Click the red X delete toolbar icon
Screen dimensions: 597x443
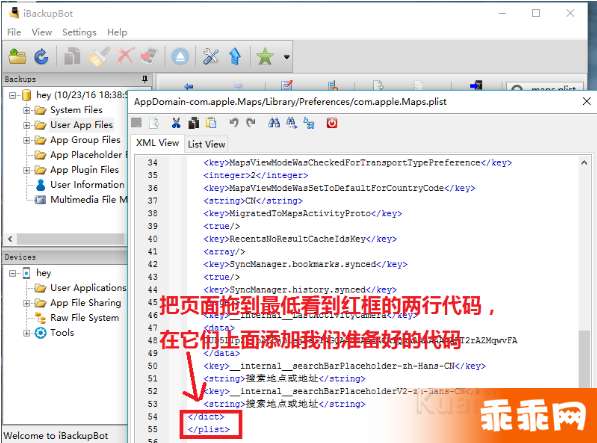point(125,56)
